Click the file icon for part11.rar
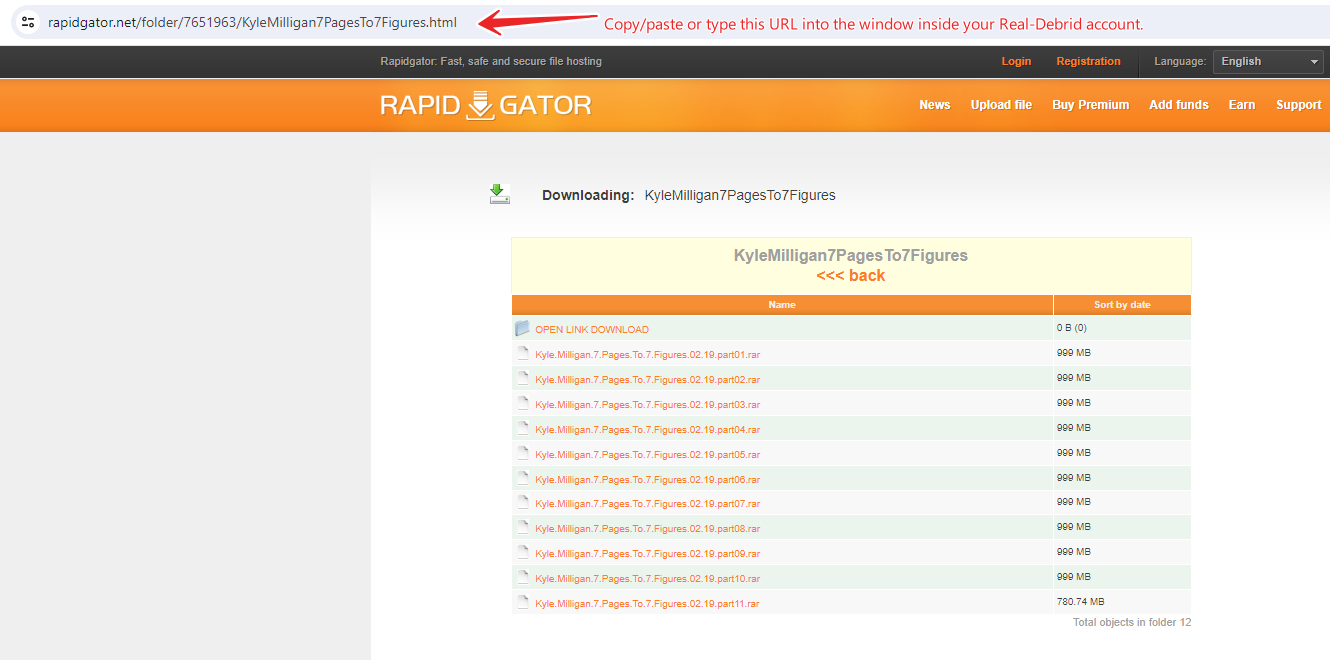The width and height of the screenshot is (1330, 660). coord(522,602)
